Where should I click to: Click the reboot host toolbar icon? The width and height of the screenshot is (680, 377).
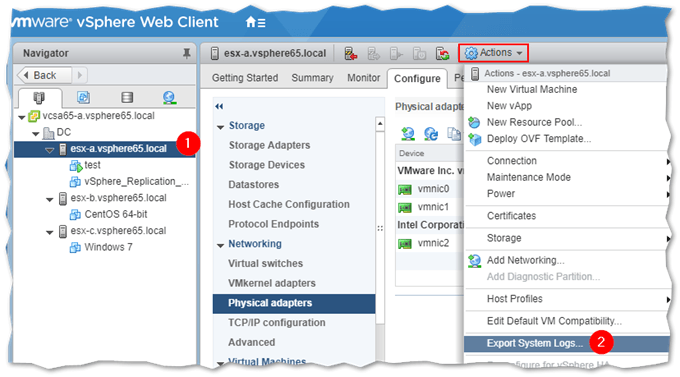coord(442,54)
